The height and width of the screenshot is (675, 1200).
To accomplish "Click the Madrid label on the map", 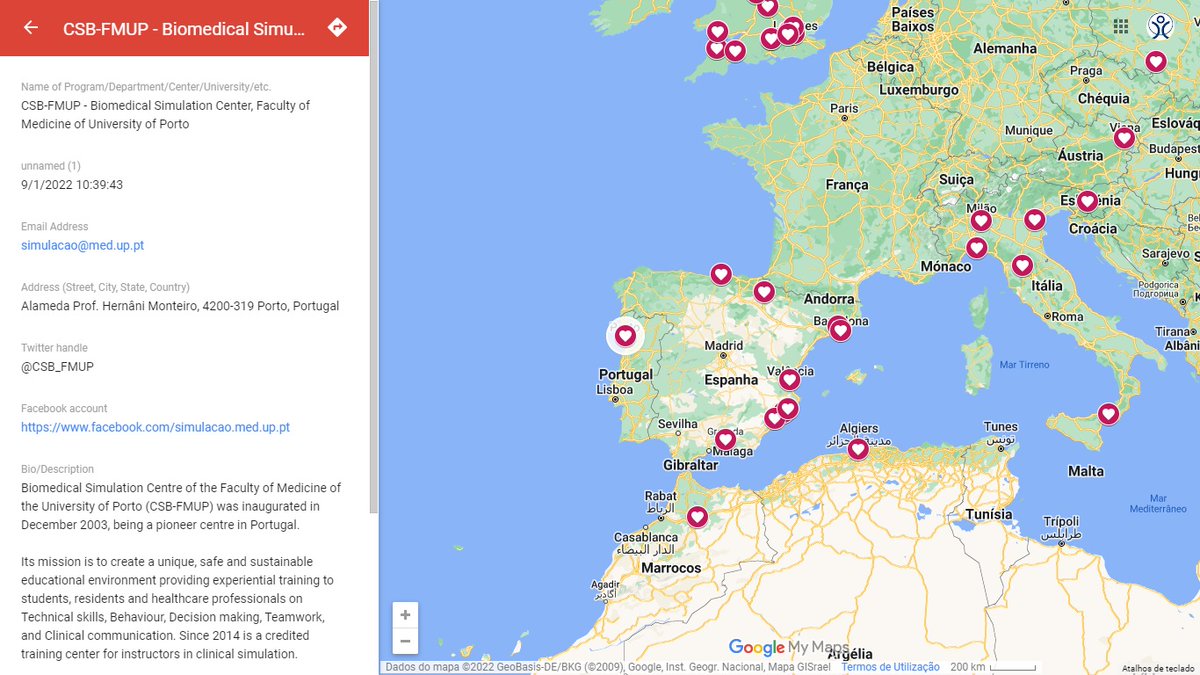I will pyautogui.click(x=724, y=347).
